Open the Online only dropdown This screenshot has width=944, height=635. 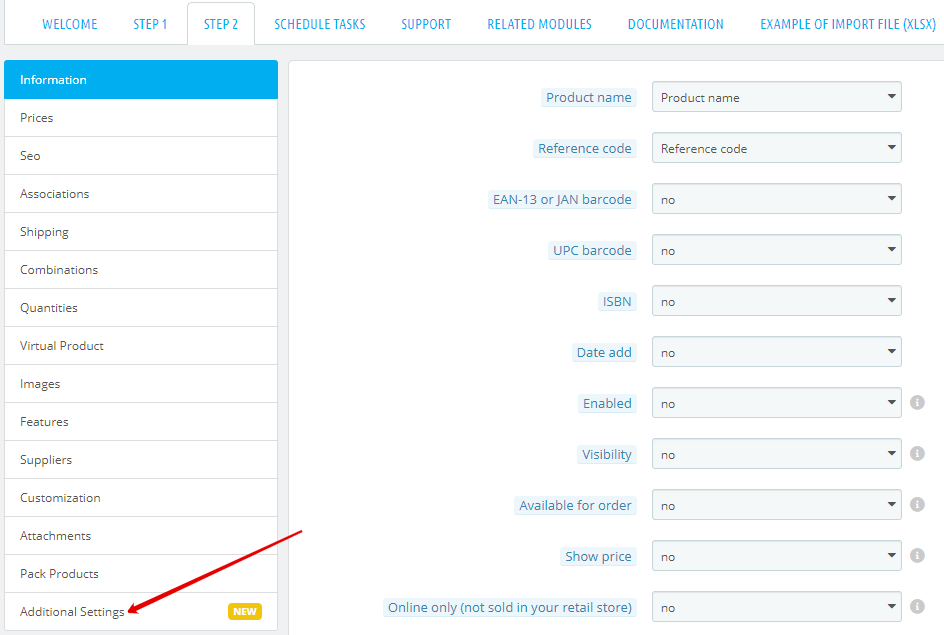(777, 607)
